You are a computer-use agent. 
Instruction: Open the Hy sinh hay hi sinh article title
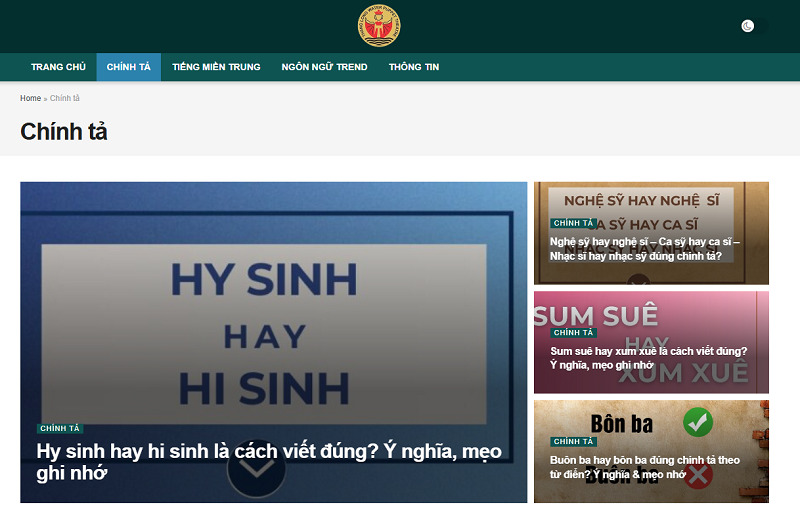click(269, 462)
